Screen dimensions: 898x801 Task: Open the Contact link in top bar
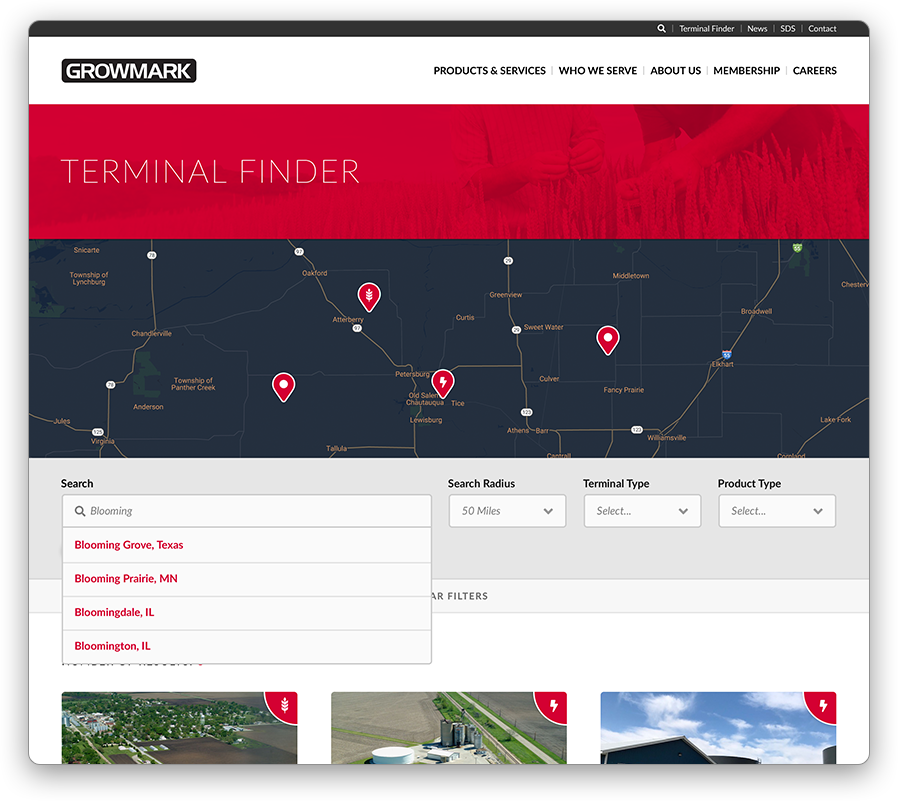point(822,29)
